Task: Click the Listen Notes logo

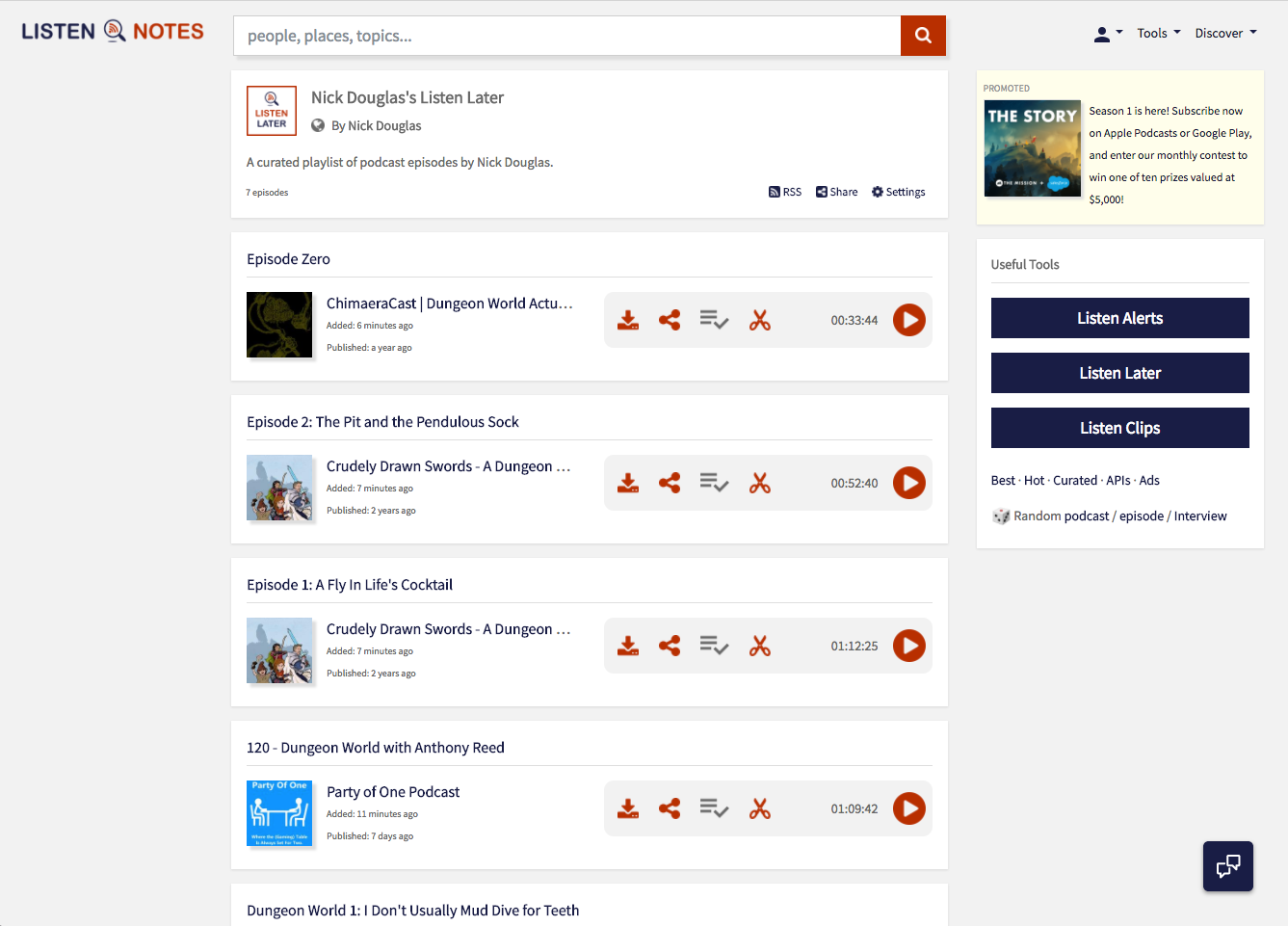Action: tap(113, 32)
